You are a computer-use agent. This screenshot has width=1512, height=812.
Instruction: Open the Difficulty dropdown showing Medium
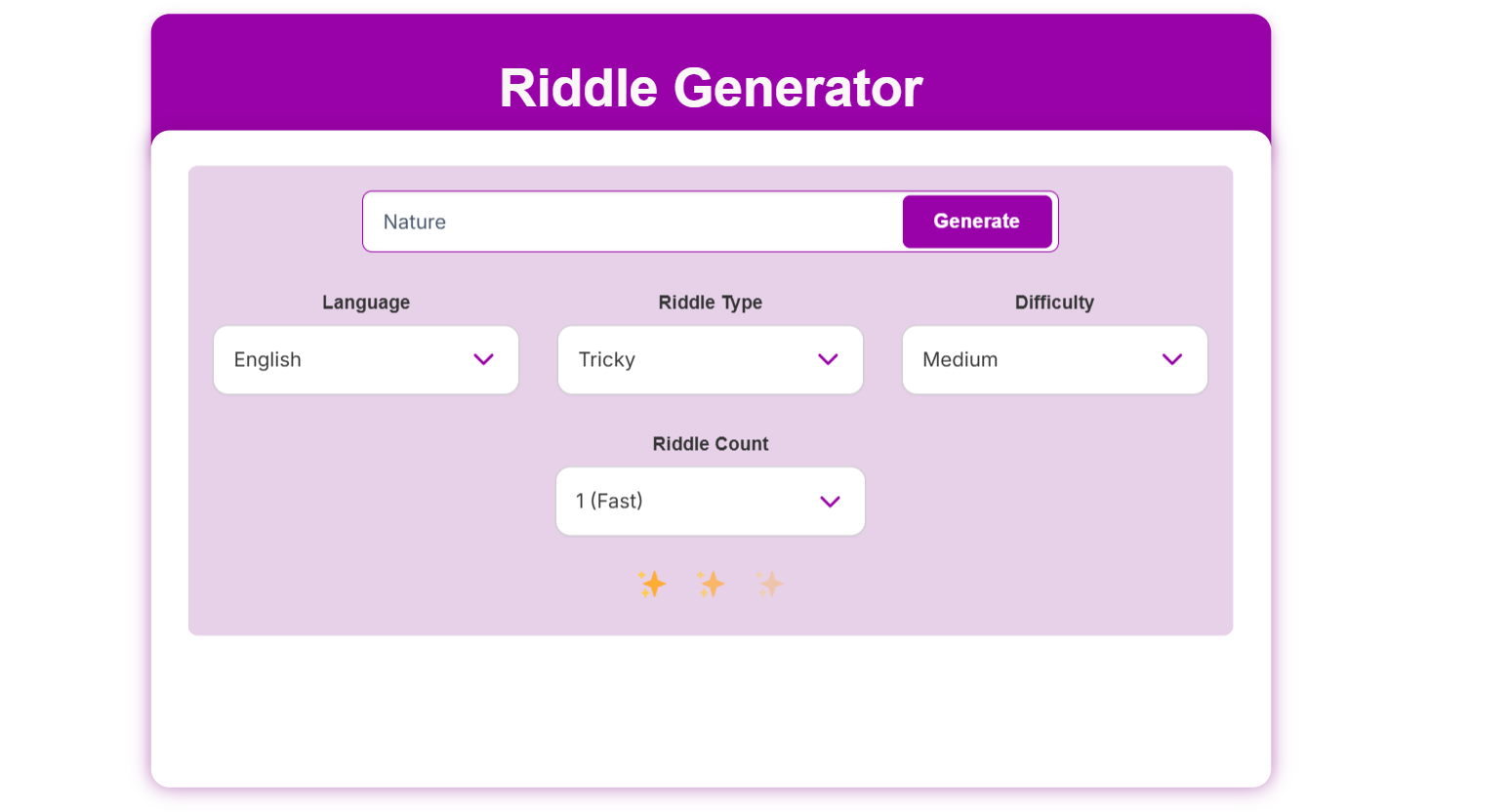(x=1054, y=359)
